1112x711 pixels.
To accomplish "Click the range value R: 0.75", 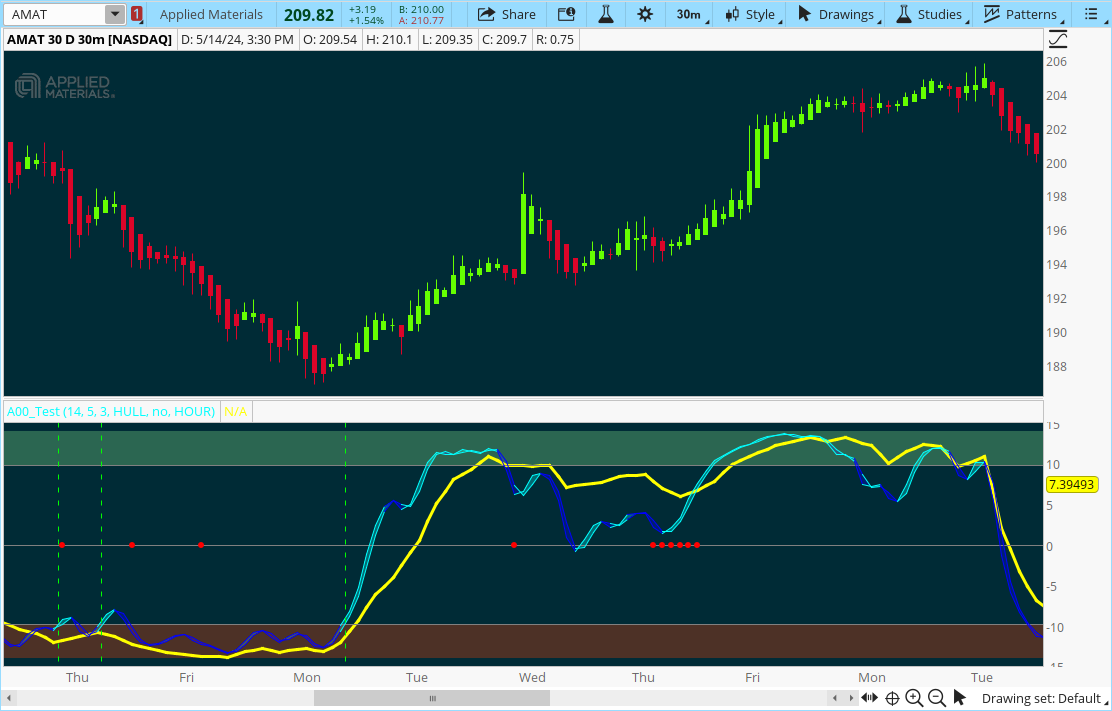I will [x=555, y=40].
